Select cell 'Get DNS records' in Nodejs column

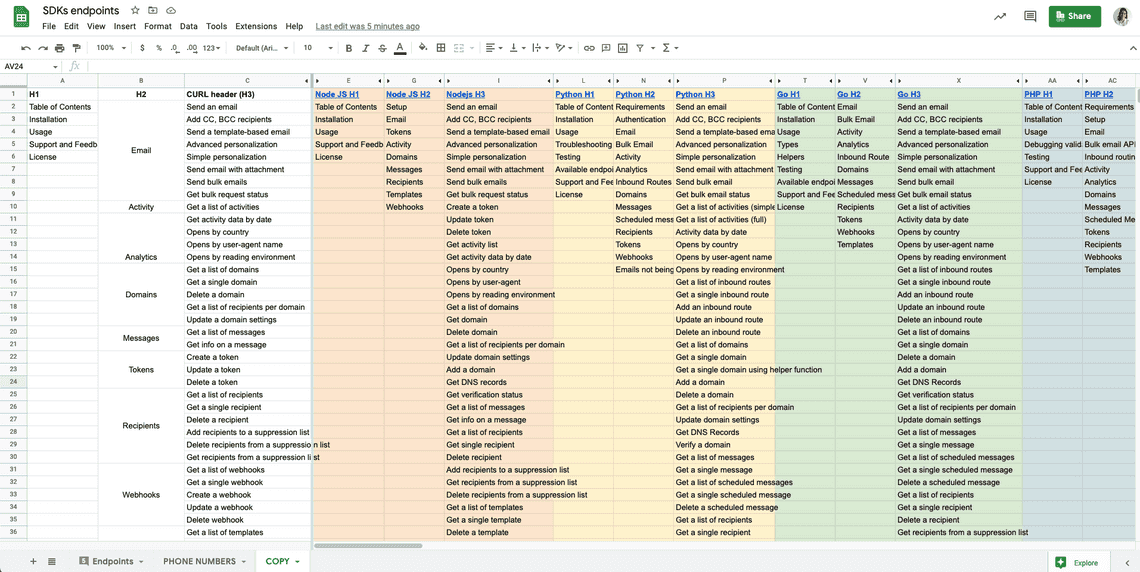pos(499,382)
